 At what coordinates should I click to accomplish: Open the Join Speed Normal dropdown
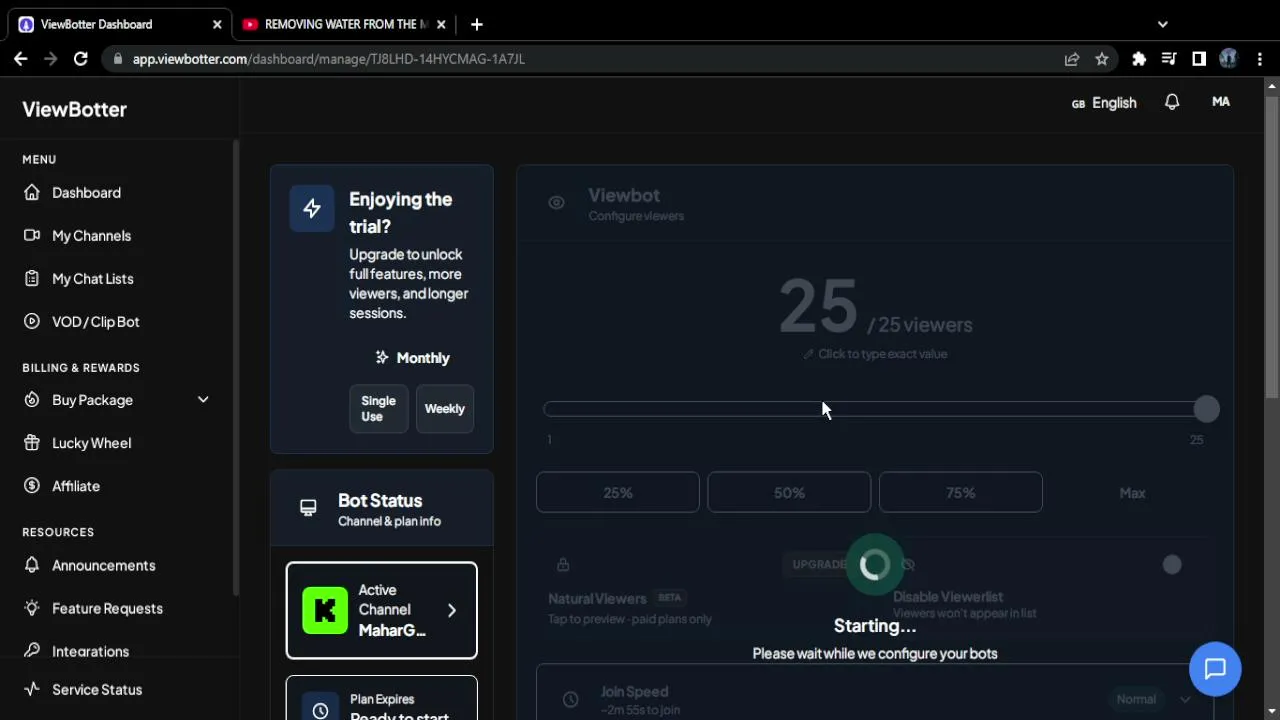point(1154,699)
